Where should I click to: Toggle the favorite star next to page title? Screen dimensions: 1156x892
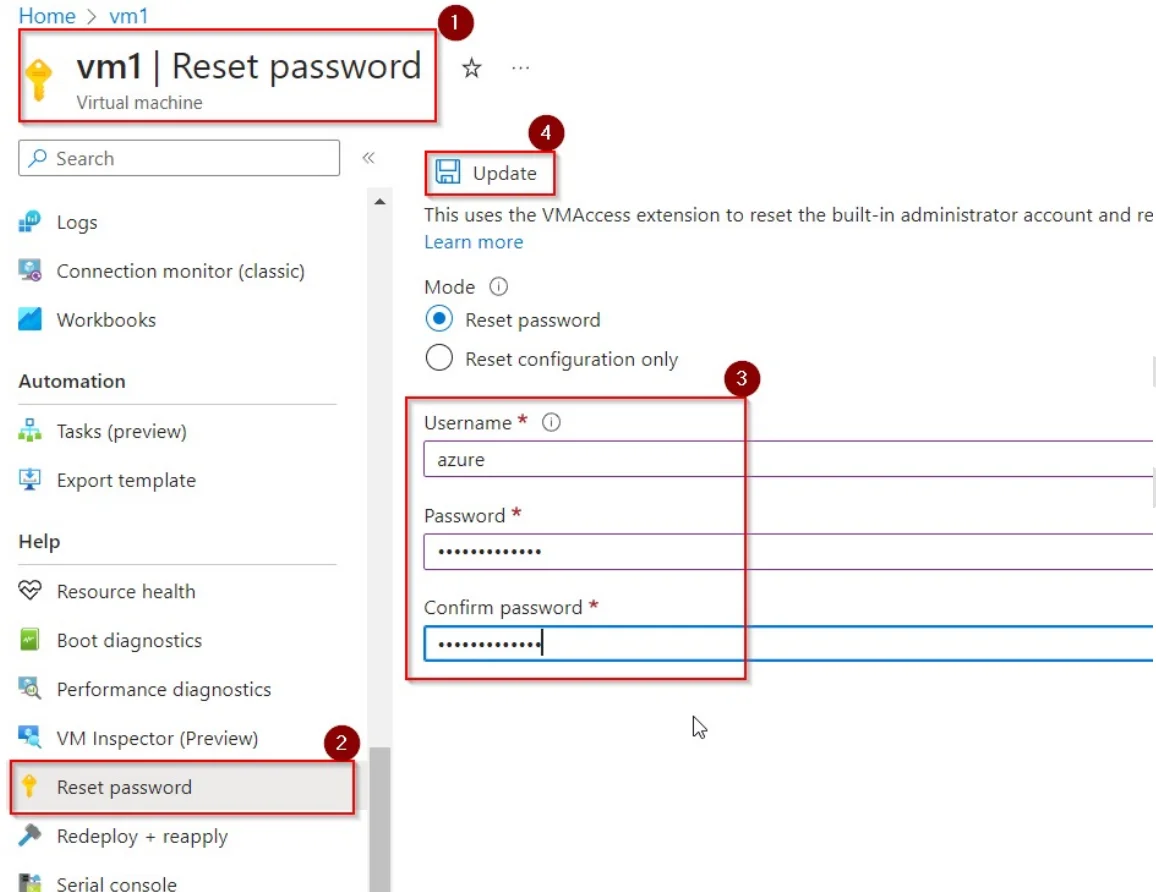coord(470,68)
